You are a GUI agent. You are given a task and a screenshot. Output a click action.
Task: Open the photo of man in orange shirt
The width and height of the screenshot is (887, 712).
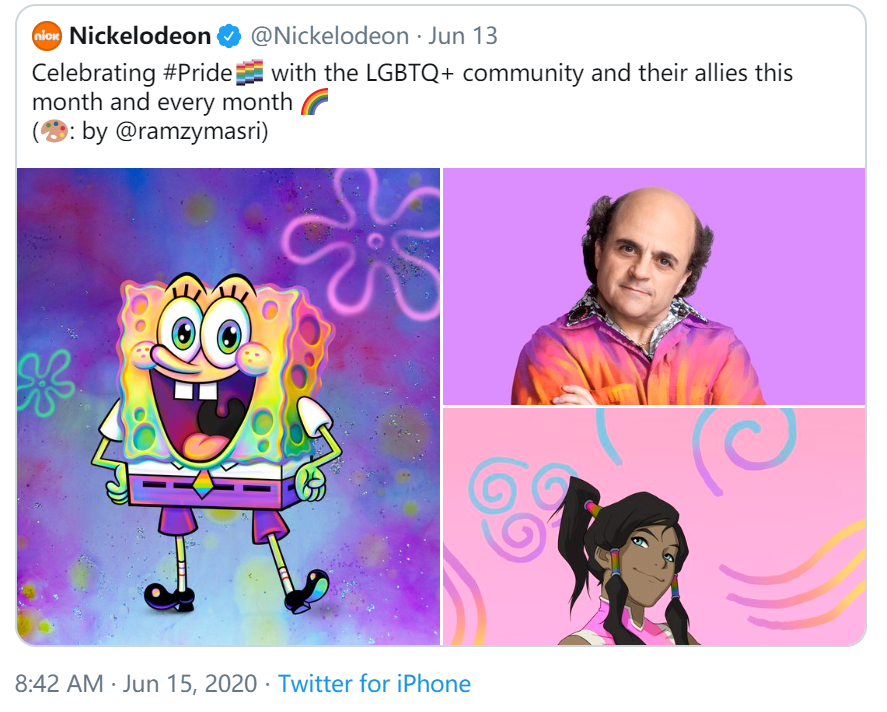pos(654,286)
